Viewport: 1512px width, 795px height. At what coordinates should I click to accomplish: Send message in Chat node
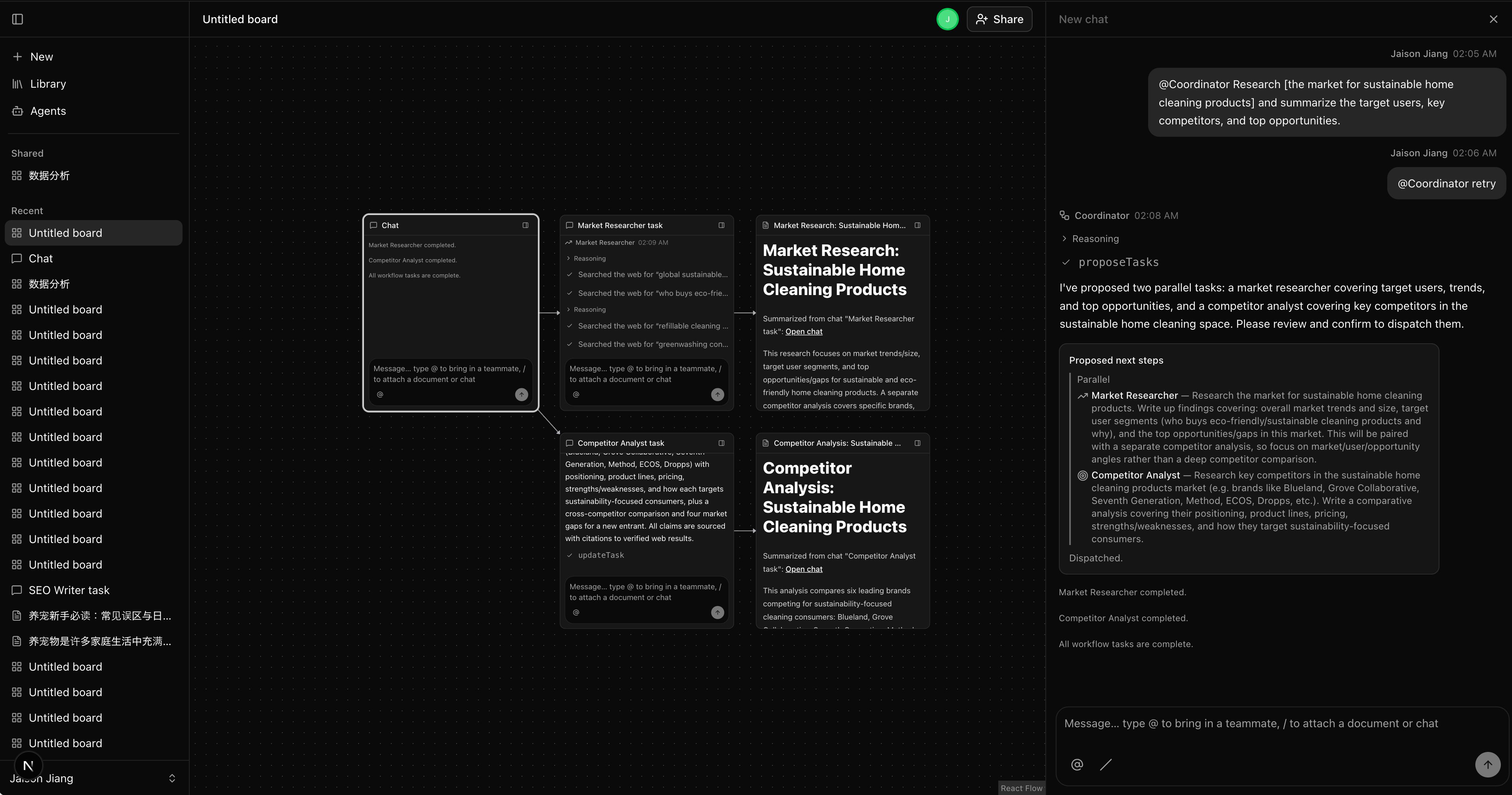521,395
